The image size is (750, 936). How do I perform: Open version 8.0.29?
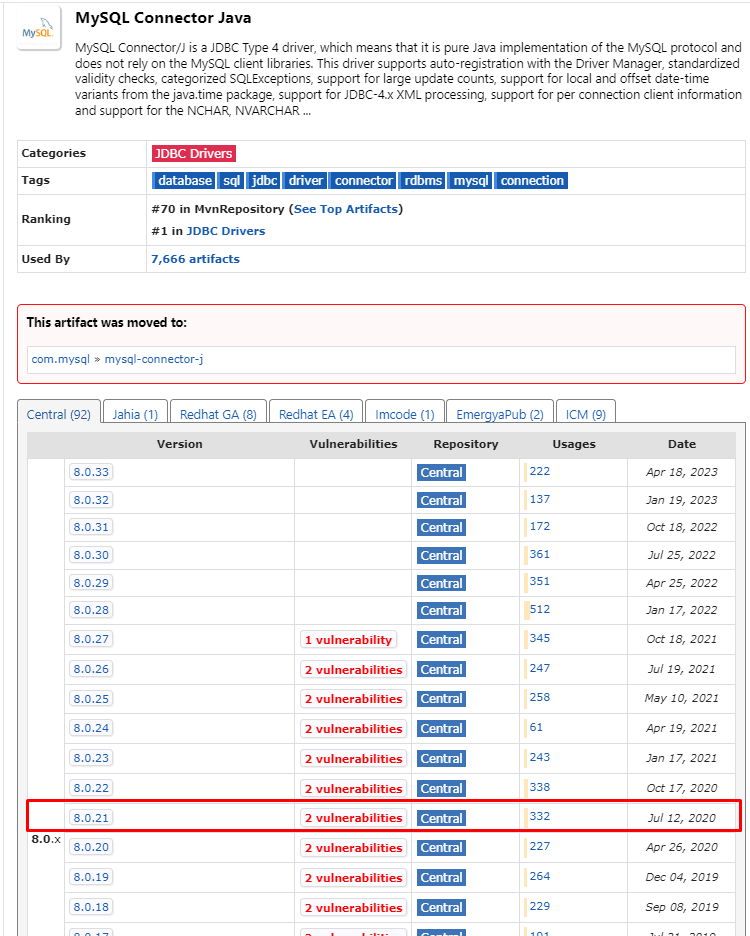point(91,583)
